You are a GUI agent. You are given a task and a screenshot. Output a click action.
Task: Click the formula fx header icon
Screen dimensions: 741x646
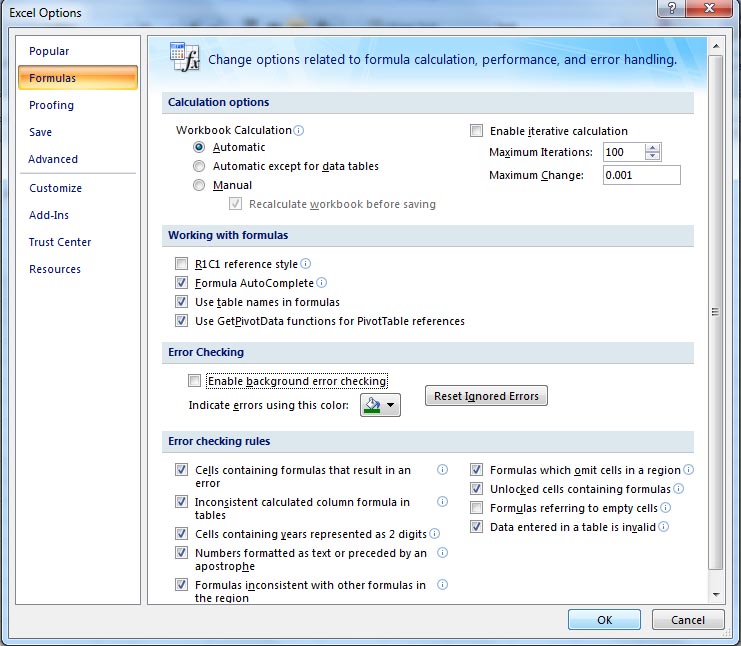tap(184, 57)
